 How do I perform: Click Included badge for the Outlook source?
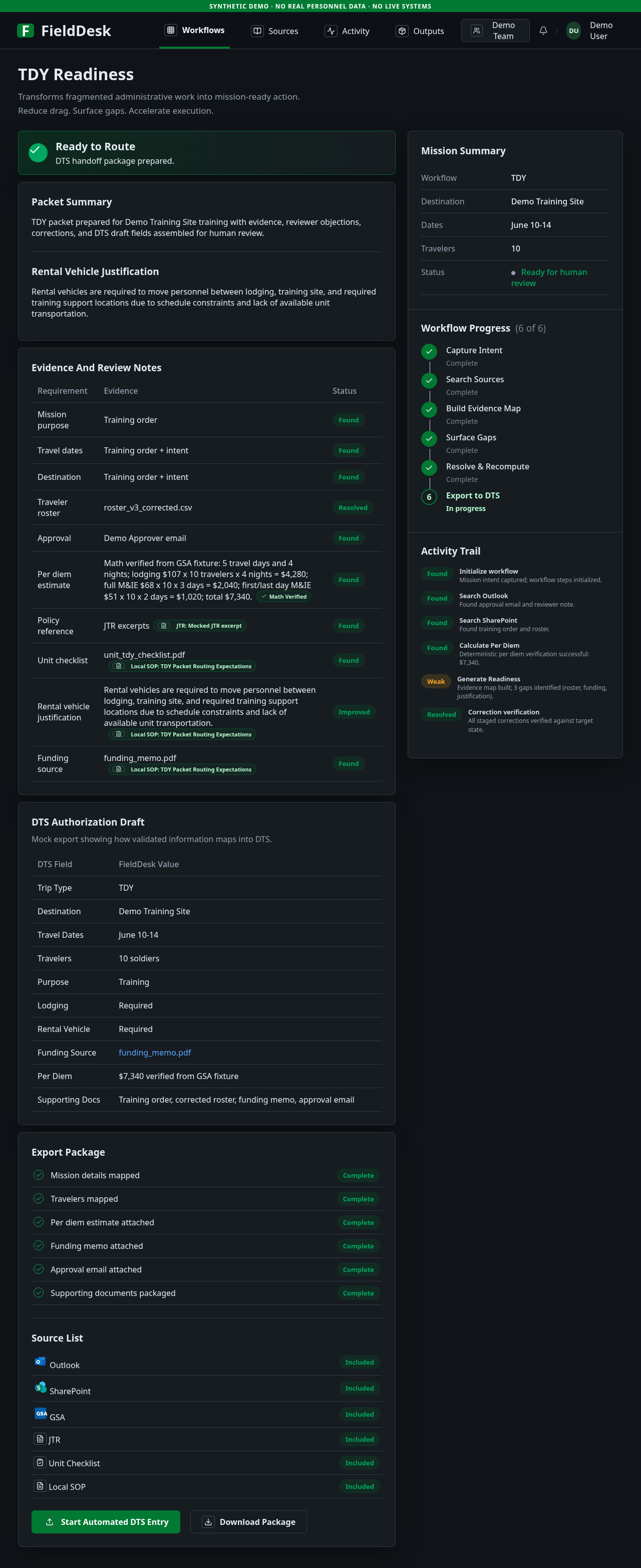coord(360,1362)
